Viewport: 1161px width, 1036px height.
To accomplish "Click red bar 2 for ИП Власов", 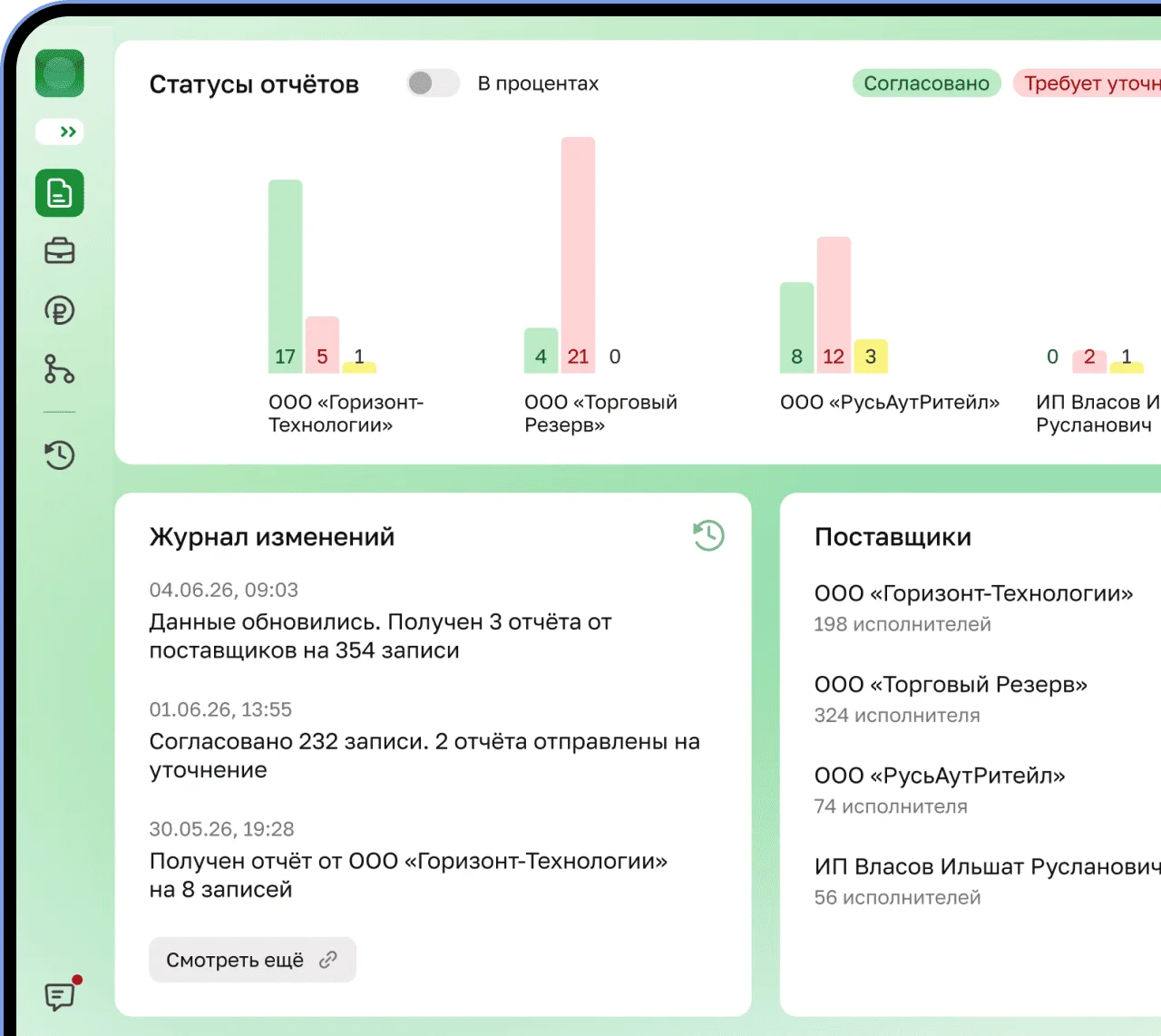I will tap(1089, 361).
